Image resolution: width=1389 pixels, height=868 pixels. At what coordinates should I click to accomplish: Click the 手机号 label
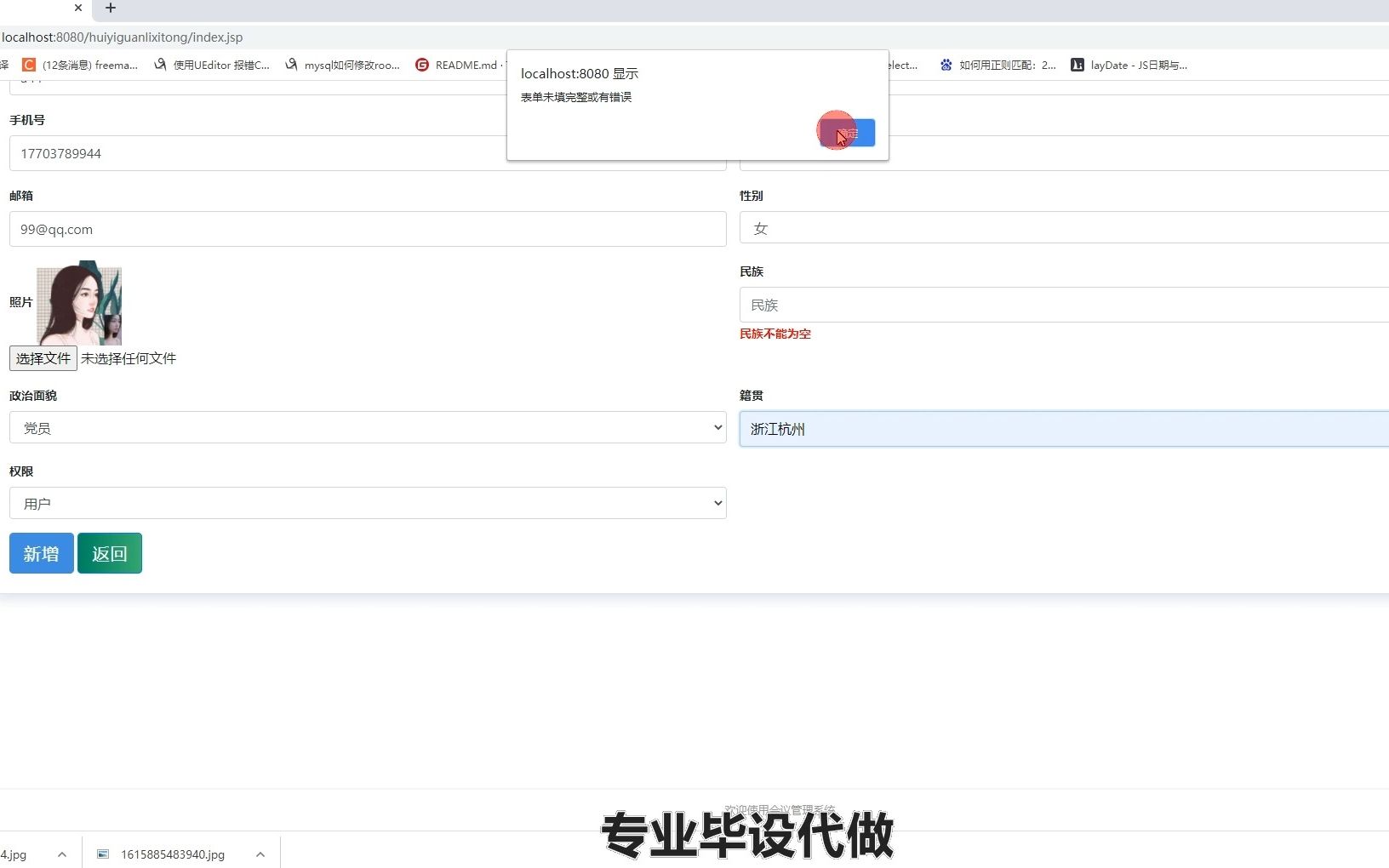[x=27, y=120]
